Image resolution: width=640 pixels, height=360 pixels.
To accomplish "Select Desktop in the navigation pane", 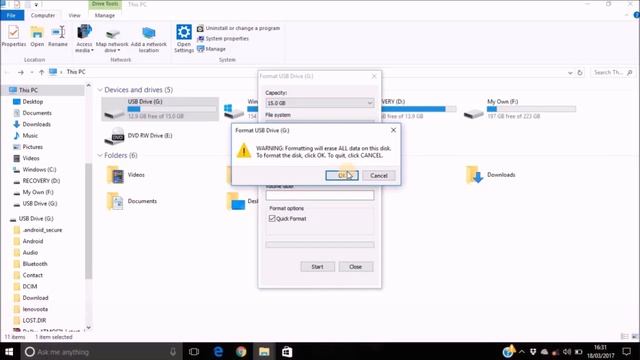I will click(x=33, y=101).
